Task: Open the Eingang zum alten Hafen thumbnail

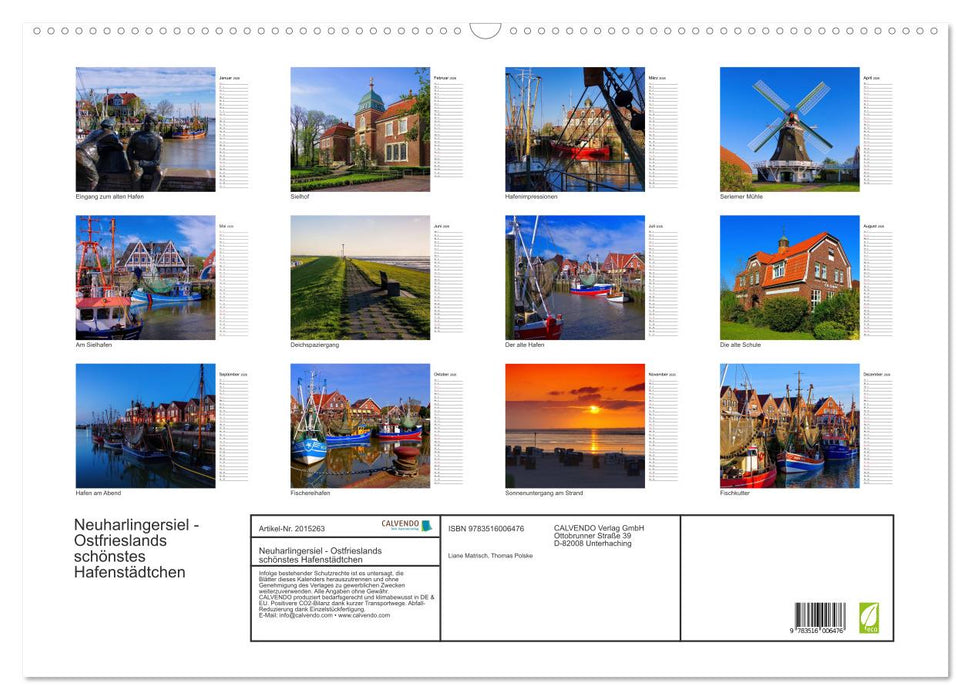Action: [x=144, y=130]
